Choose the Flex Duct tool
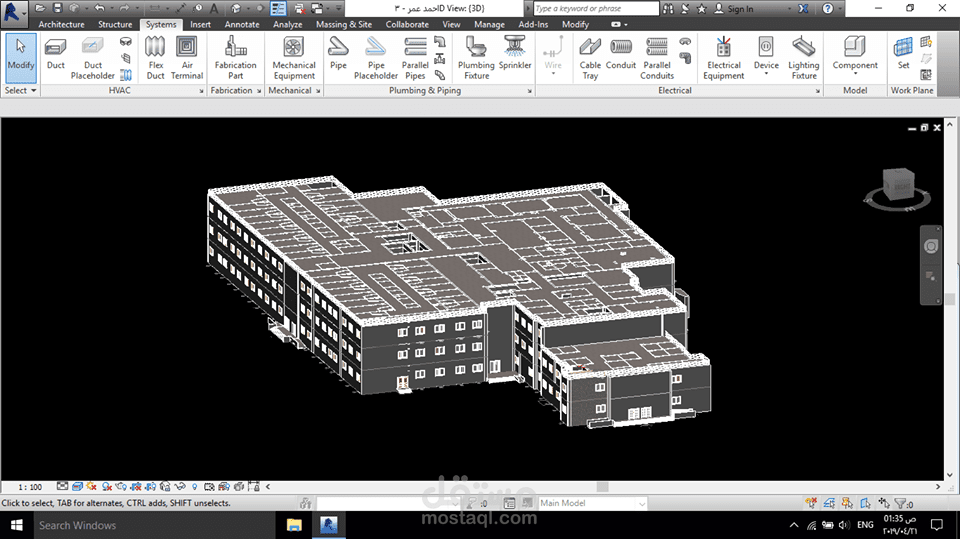 tap(156, 58)
